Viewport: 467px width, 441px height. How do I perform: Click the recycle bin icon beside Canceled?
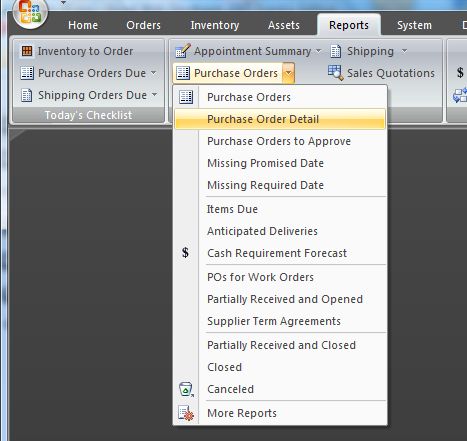click(186, 389)
